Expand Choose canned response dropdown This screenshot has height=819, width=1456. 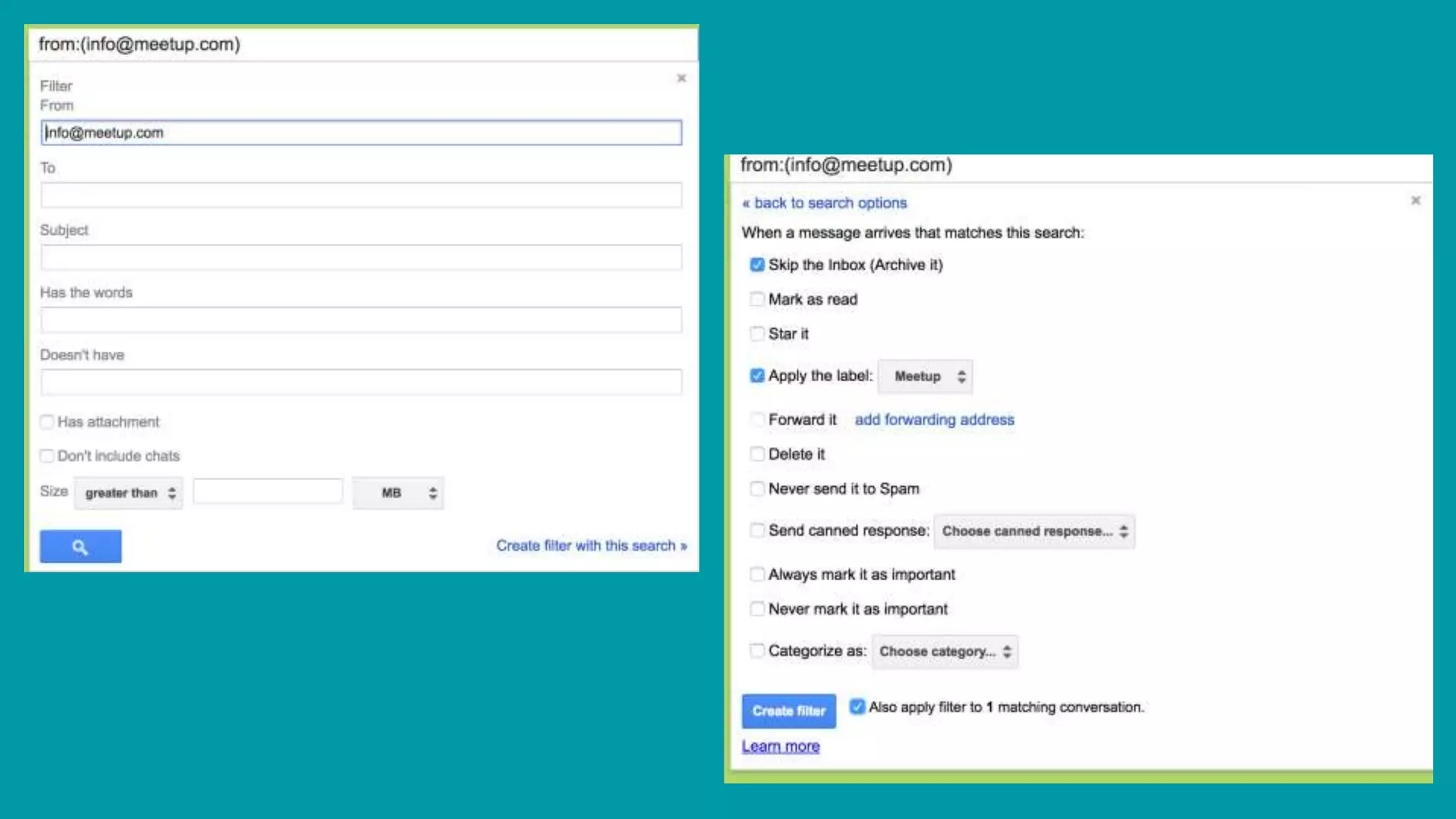pyautogui.click(x=1034, y=531)
